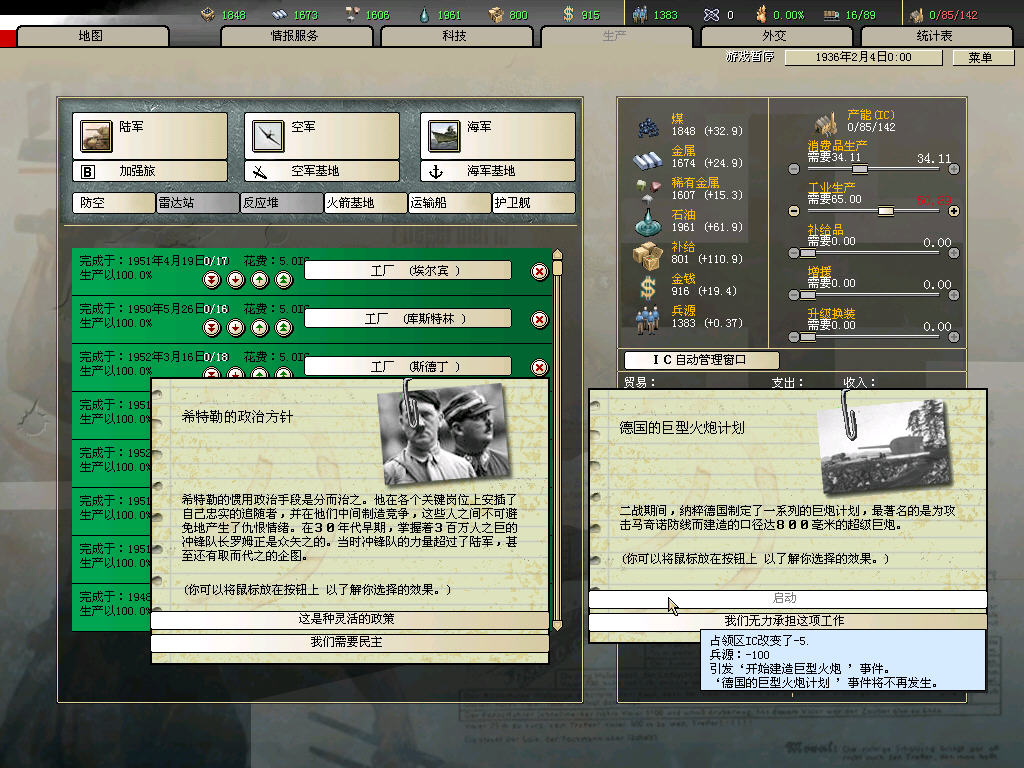Decrease 工业生产 with the minus button
The image size is (1024, 768).
(794, 211)
